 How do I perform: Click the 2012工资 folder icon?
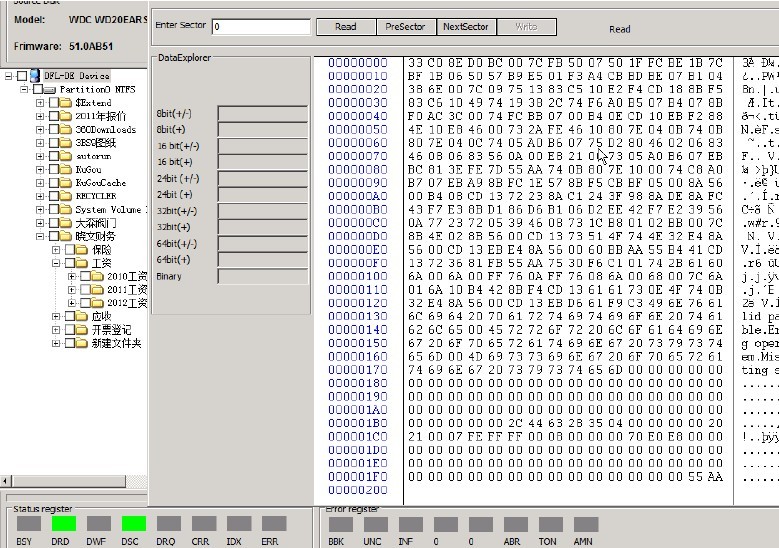coord(98,303)
